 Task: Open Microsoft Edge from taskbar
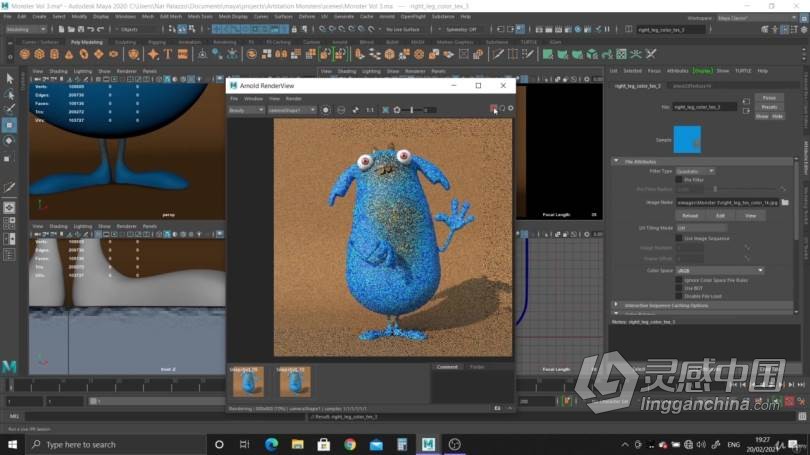[271, 444]
